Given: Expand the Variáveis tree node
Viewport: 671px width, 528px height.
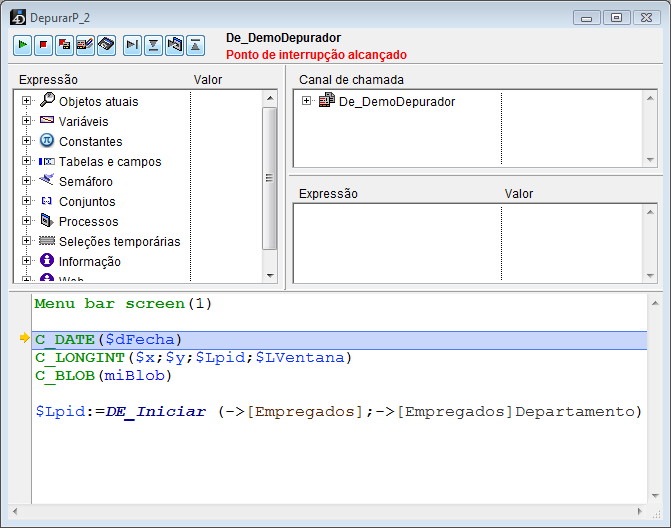Looking at the screenshot, I should pos(26,121).
